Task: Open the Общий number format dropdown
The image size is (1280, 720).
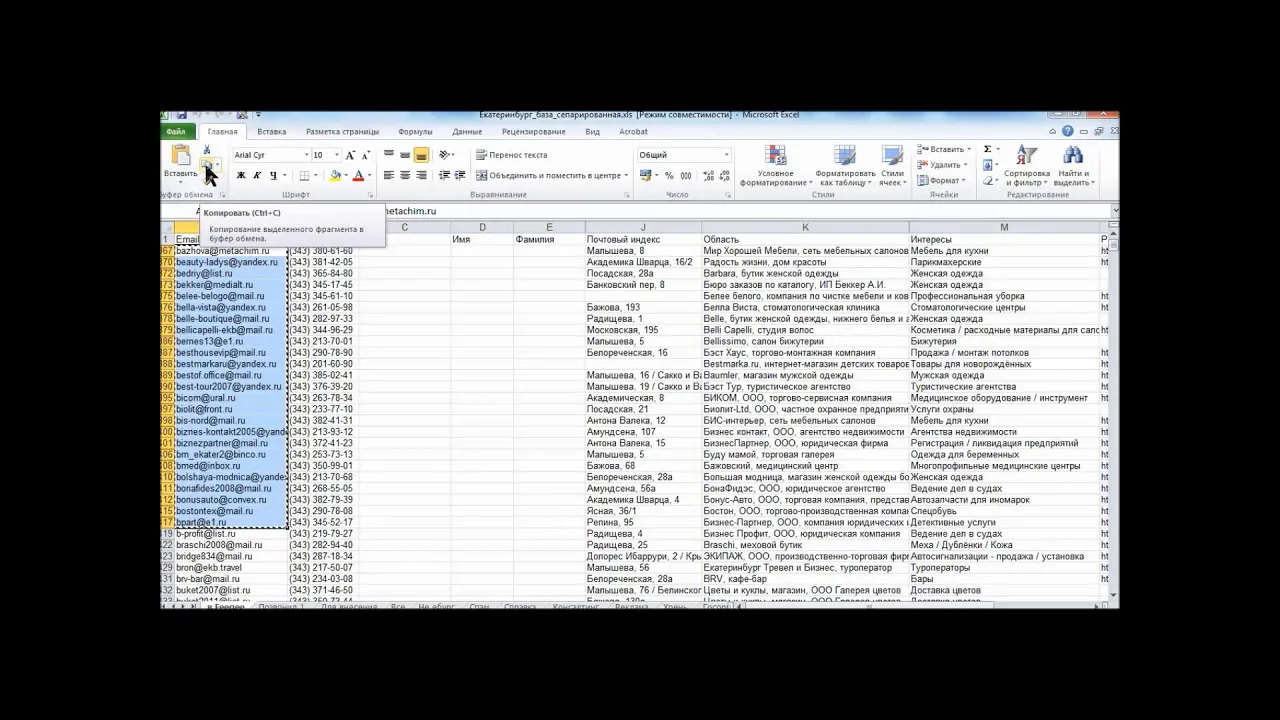Action: [726, 155]
